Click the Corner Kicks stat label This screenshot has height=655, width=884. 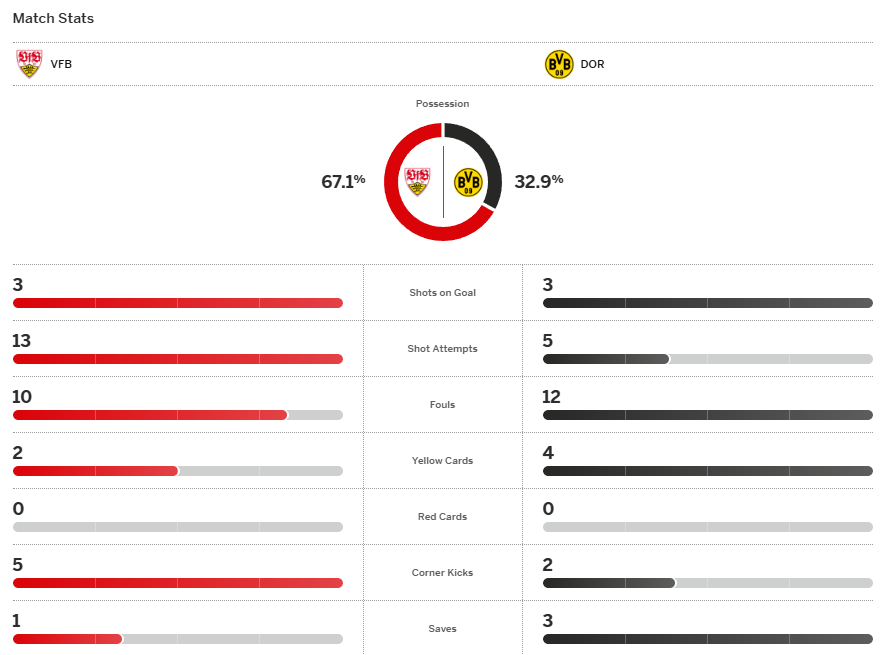tap(442, 573)
